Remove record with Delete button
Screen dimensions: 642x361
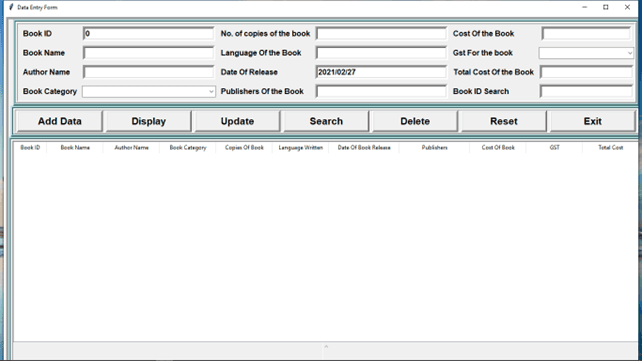415,121
